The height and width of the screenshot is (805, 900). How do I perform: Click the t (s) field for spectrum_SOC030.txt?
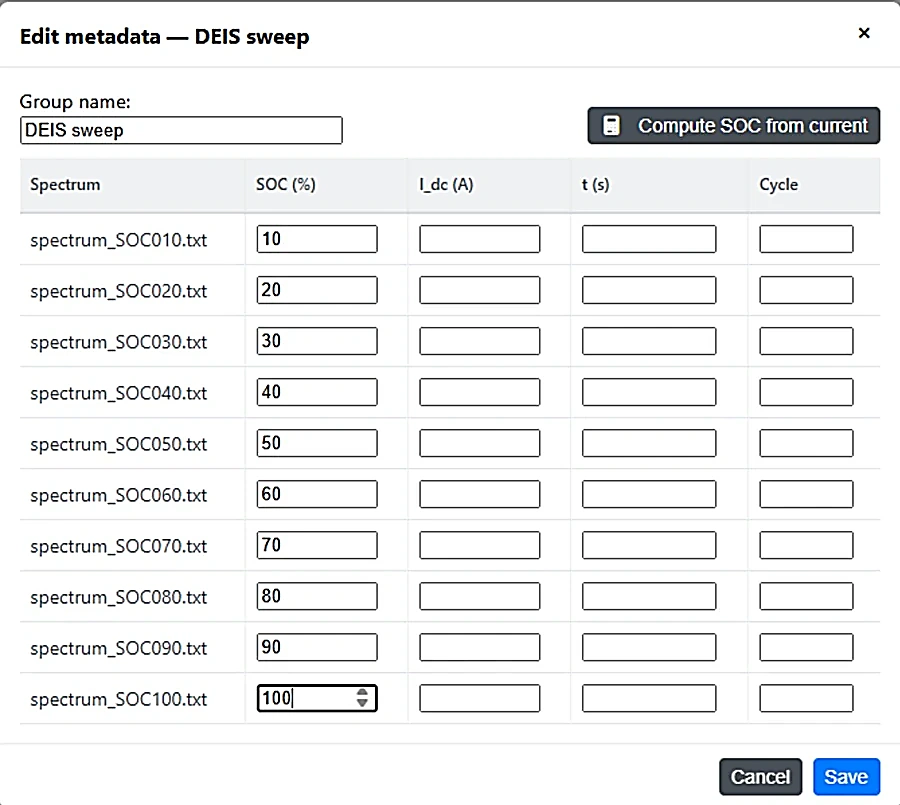point(649,341)
